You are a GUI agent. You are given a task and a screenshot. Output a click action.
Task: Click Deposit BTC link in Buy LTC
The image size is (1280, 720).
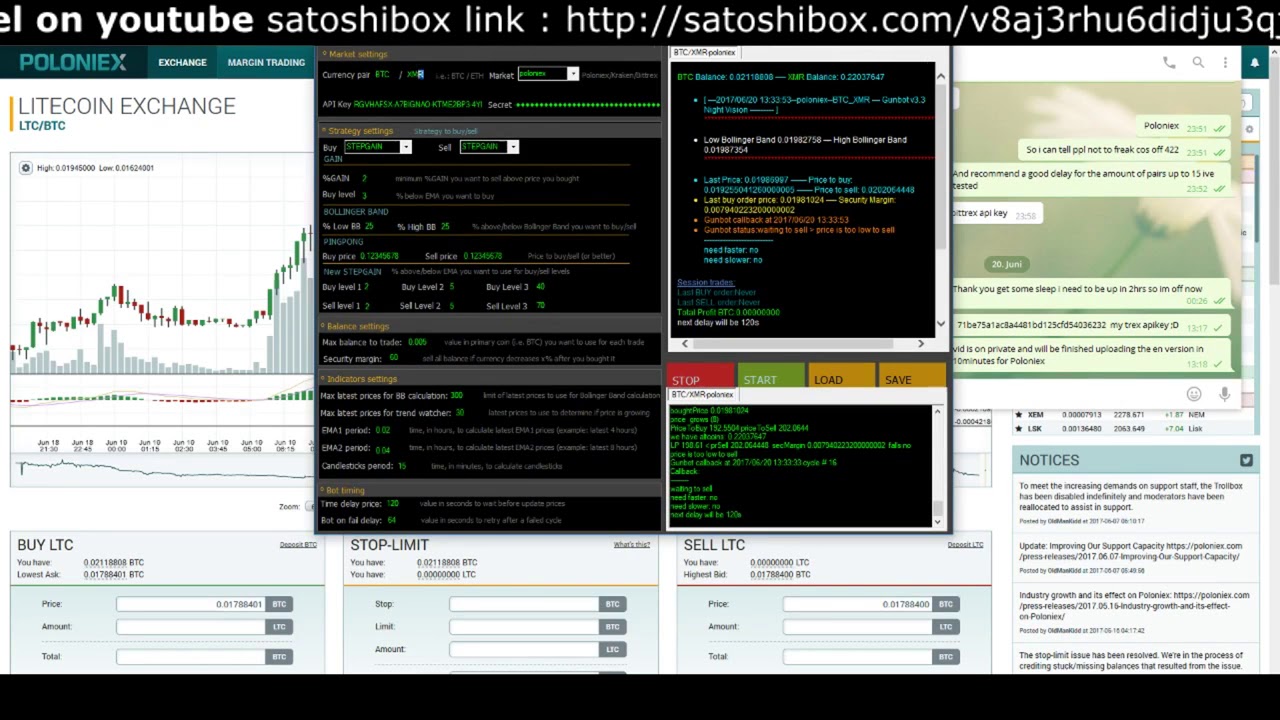(298, 545)
